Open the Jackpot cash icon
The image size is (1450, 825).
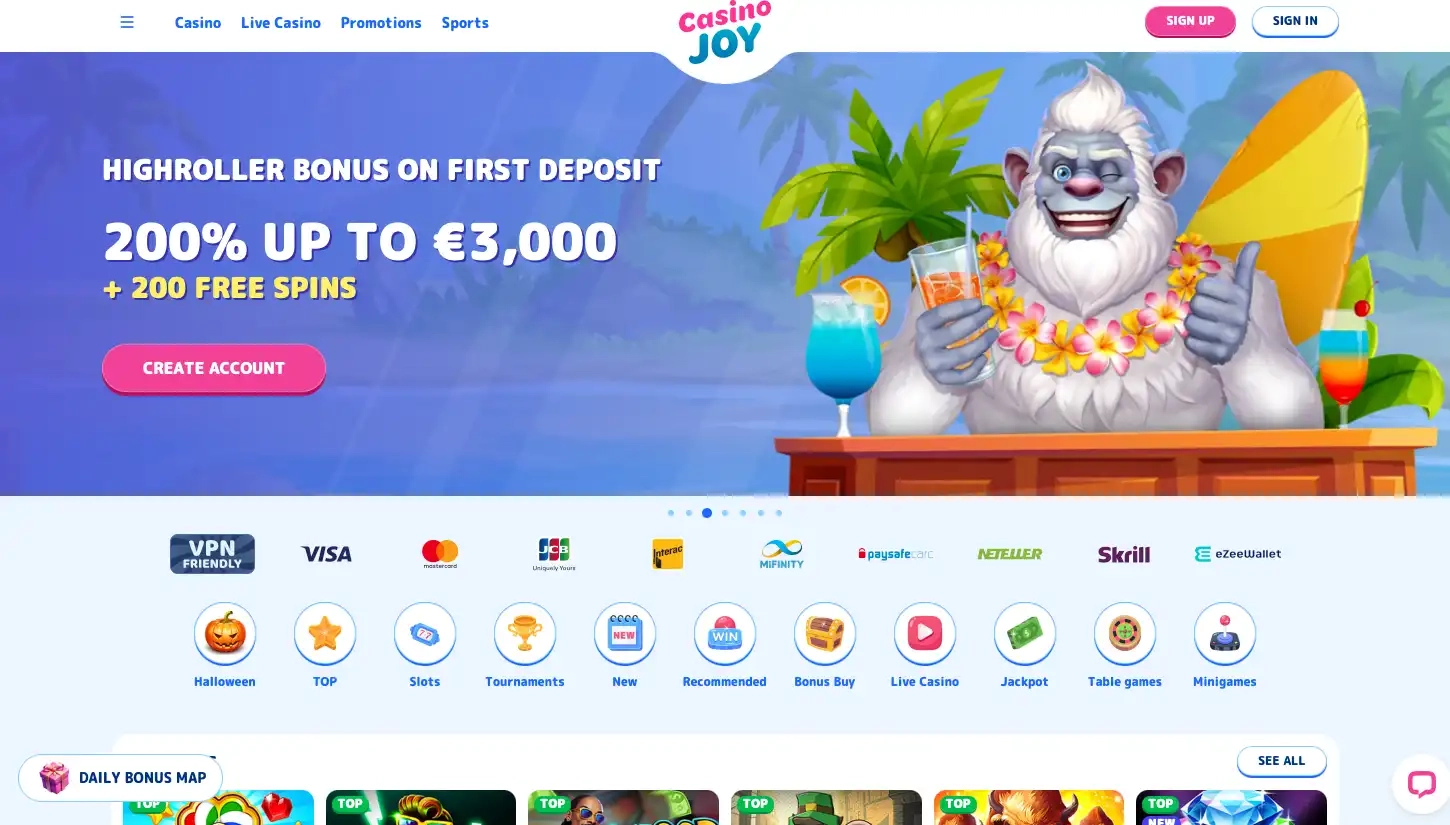tap(1025, 634)
